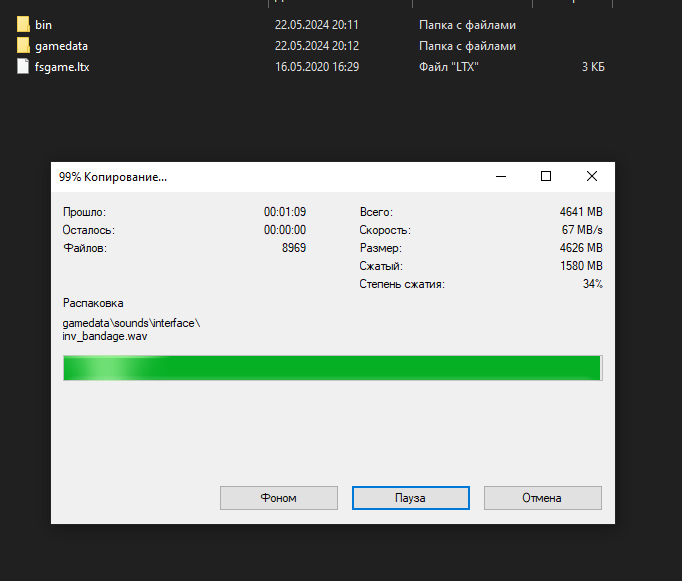682x581 pixels.
Task: Click the Сжатый: label
Action: (x=381, y=266)
